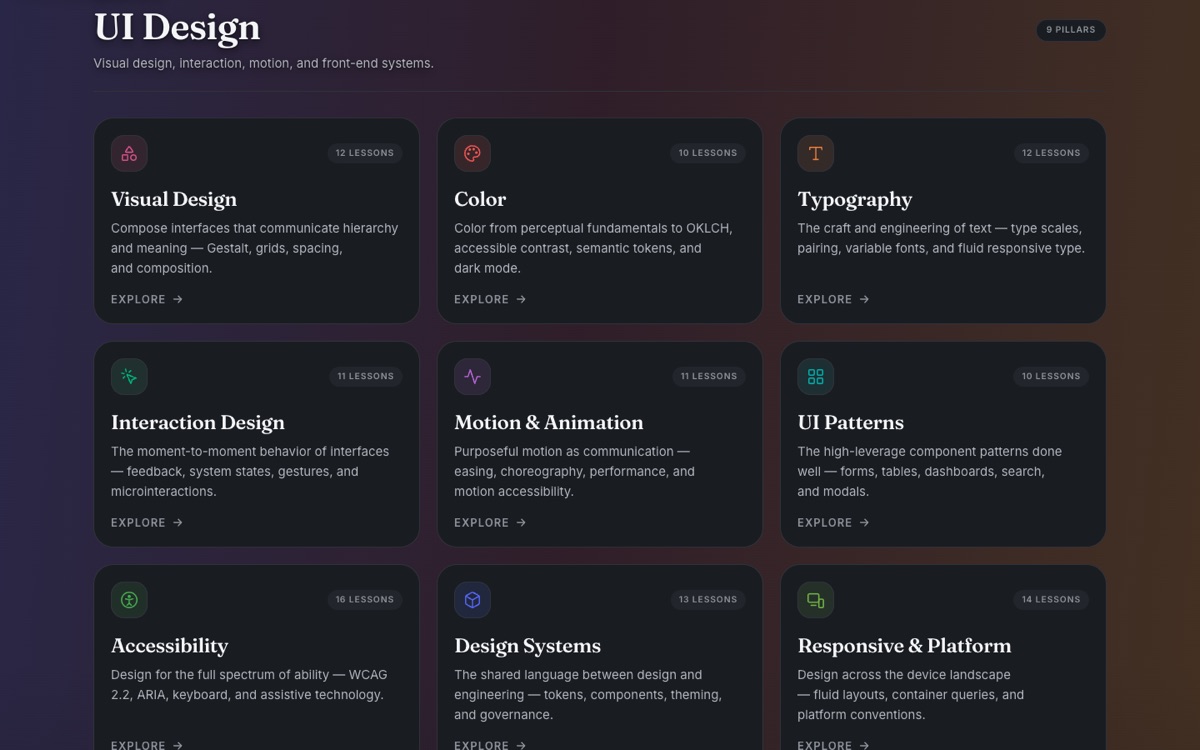Click the UI Design page heading
Screen dimensions: 1200x750
click(177, 27)
